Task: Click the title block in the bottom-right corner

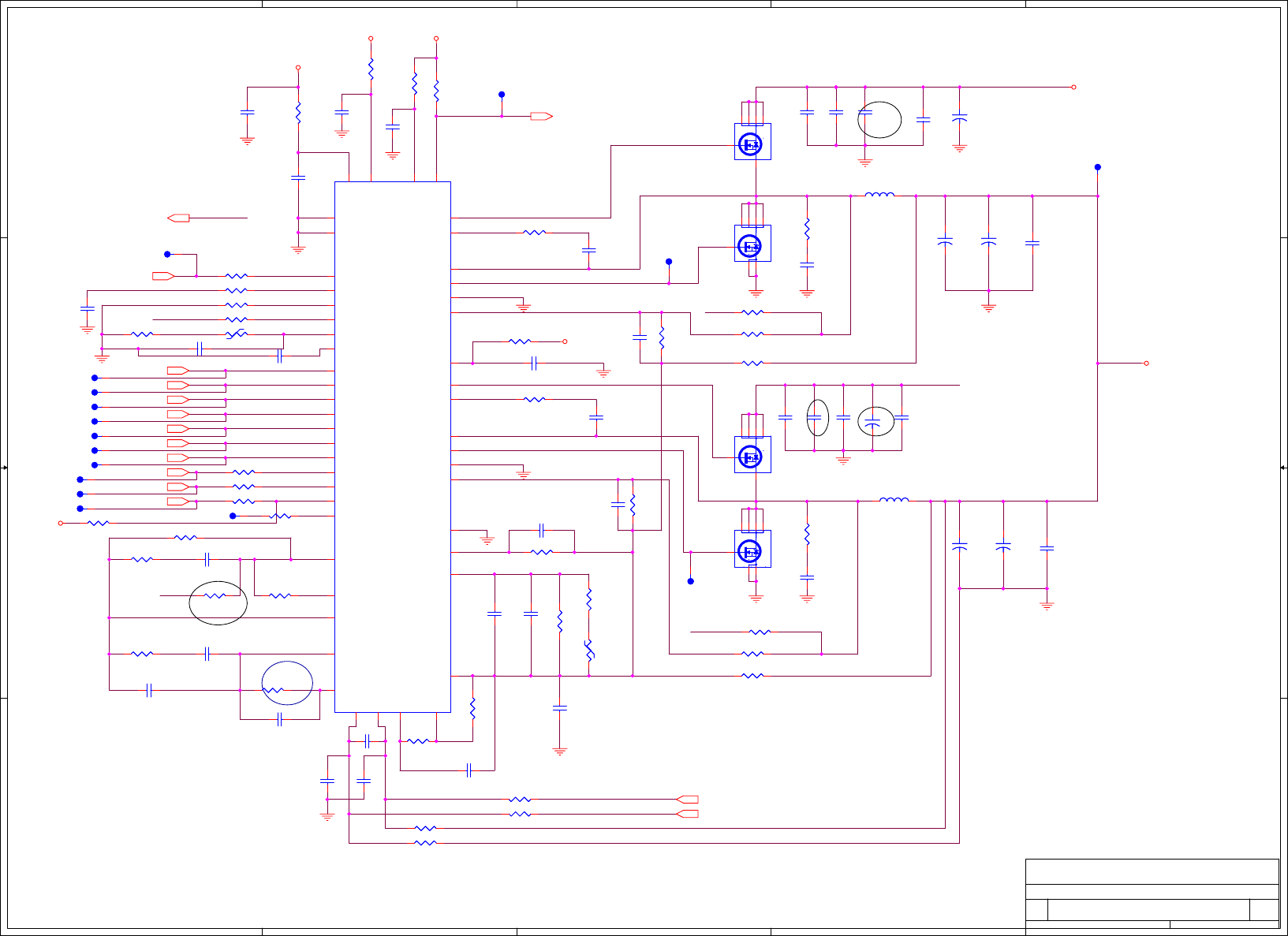Action: (1152, 893)
